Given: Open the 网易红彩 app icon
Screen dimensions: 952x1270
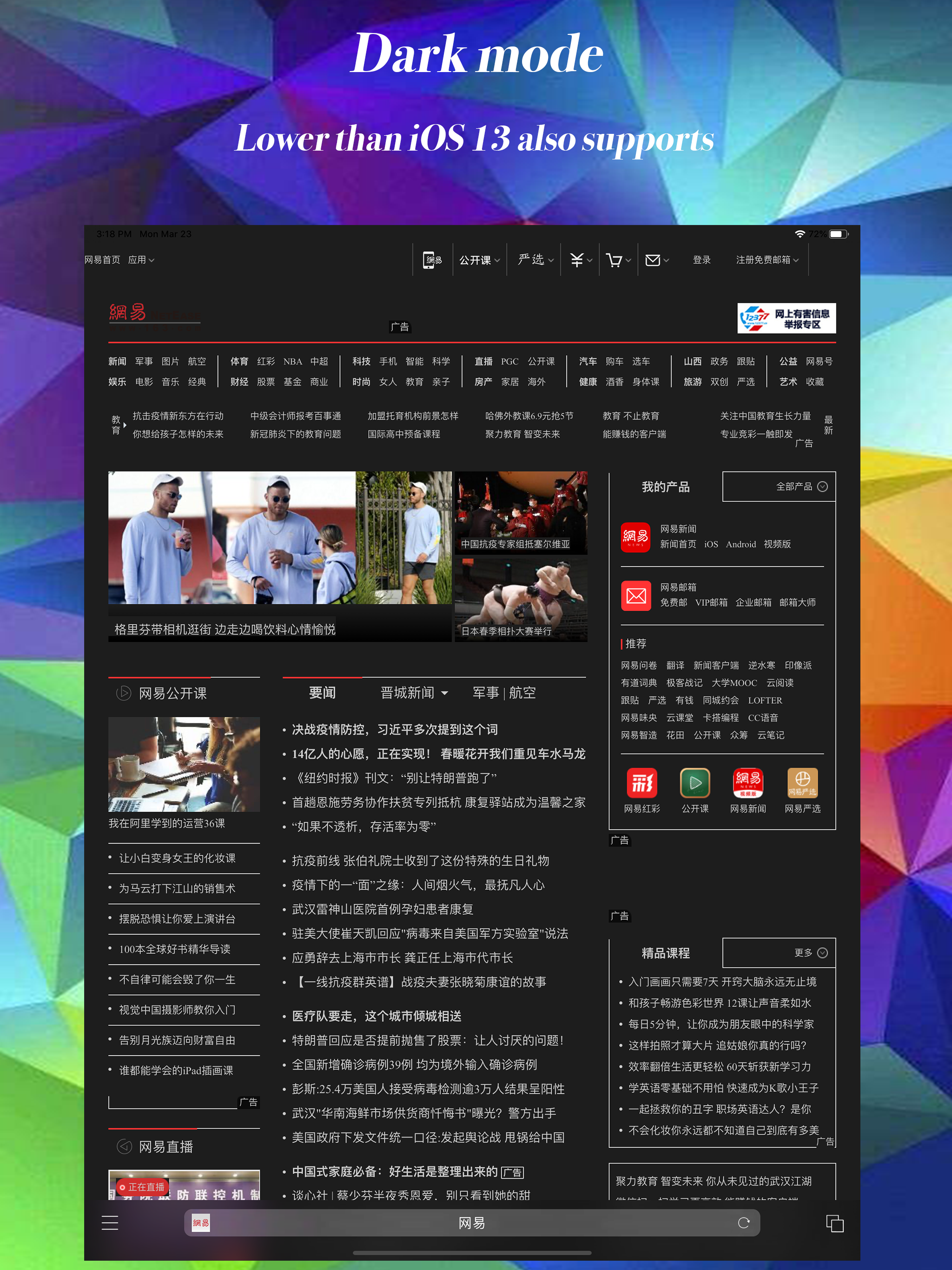Looking at the screenshot, I should click(642, 782).
